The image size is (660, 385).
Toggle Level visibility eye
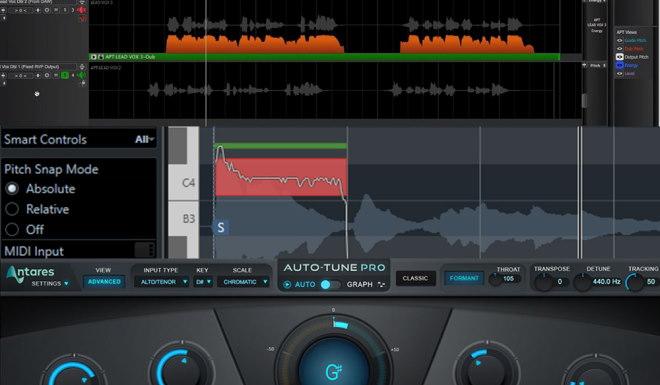coord(620,74)
